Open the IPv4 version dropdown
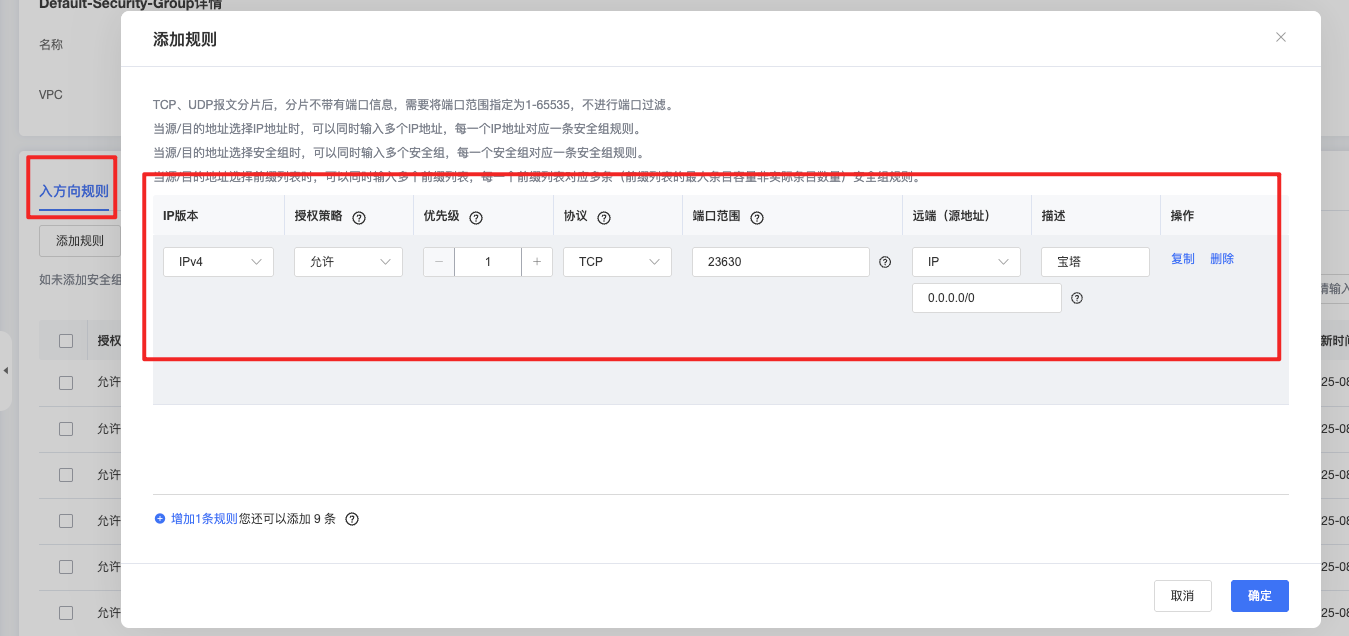This screenshot has width=1349, height=636. (218, 261)
